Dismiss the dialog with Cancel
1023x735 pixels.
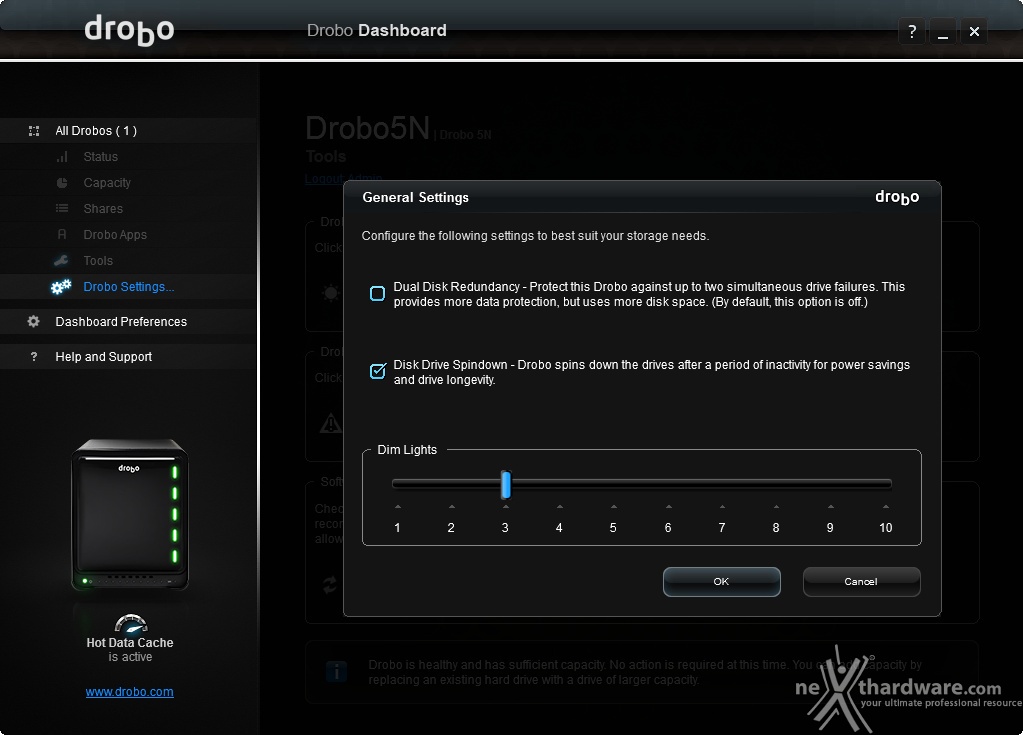tap(861, 582)
